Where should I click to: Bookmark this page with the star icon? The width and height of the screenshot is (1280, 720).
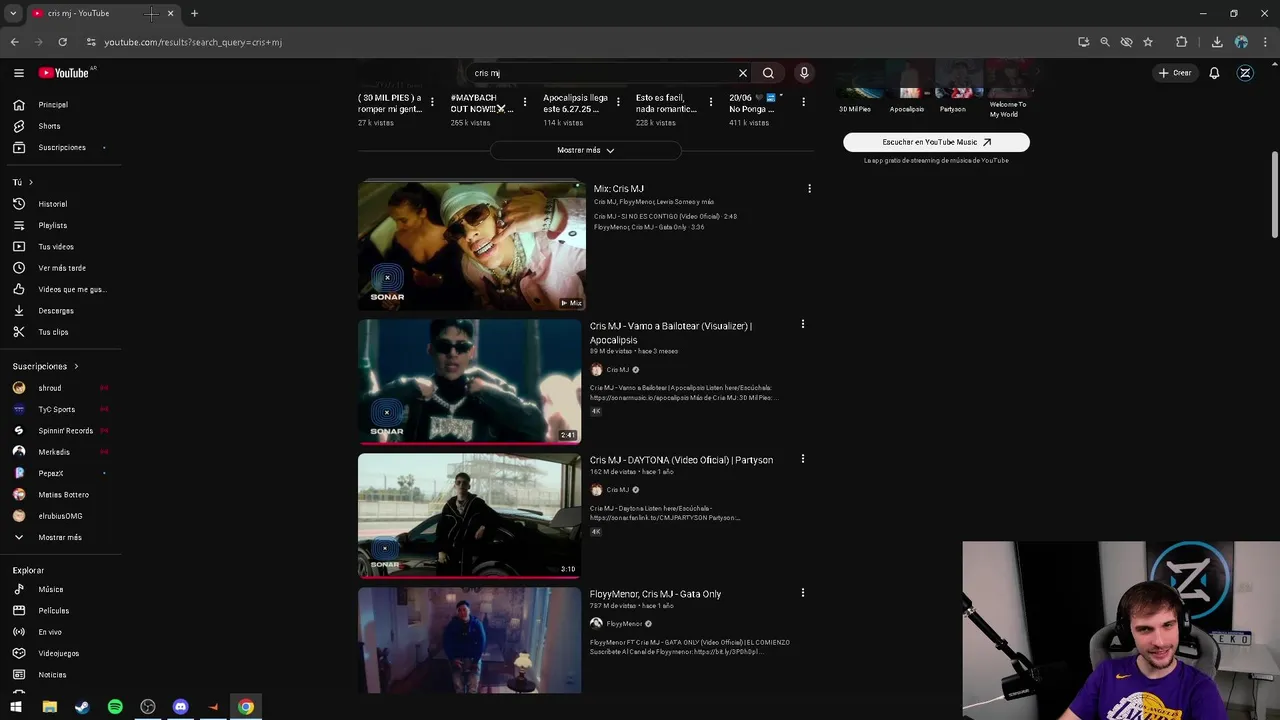tap(1148, 42)
